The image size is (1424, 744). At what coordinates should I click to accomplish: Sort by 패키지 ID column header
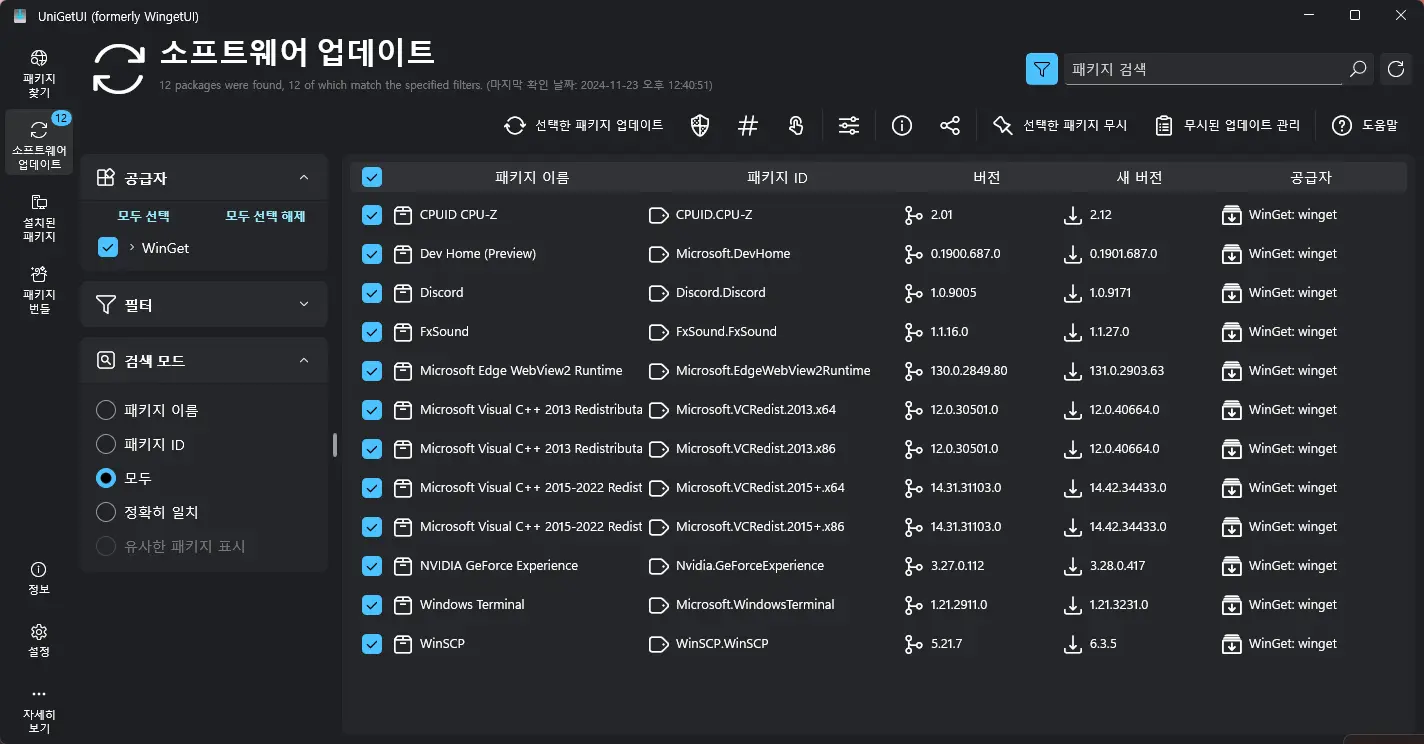click(777, 178)
